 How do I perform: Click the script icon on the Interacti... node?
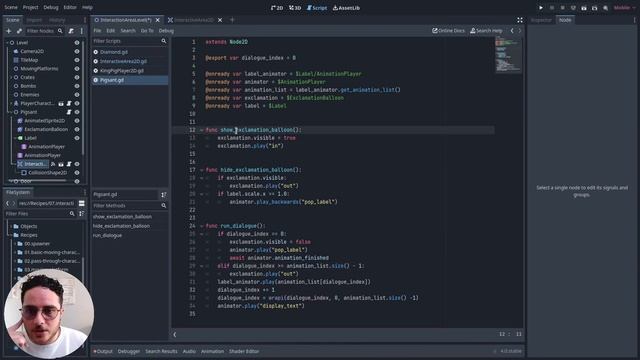pos(69,164)
